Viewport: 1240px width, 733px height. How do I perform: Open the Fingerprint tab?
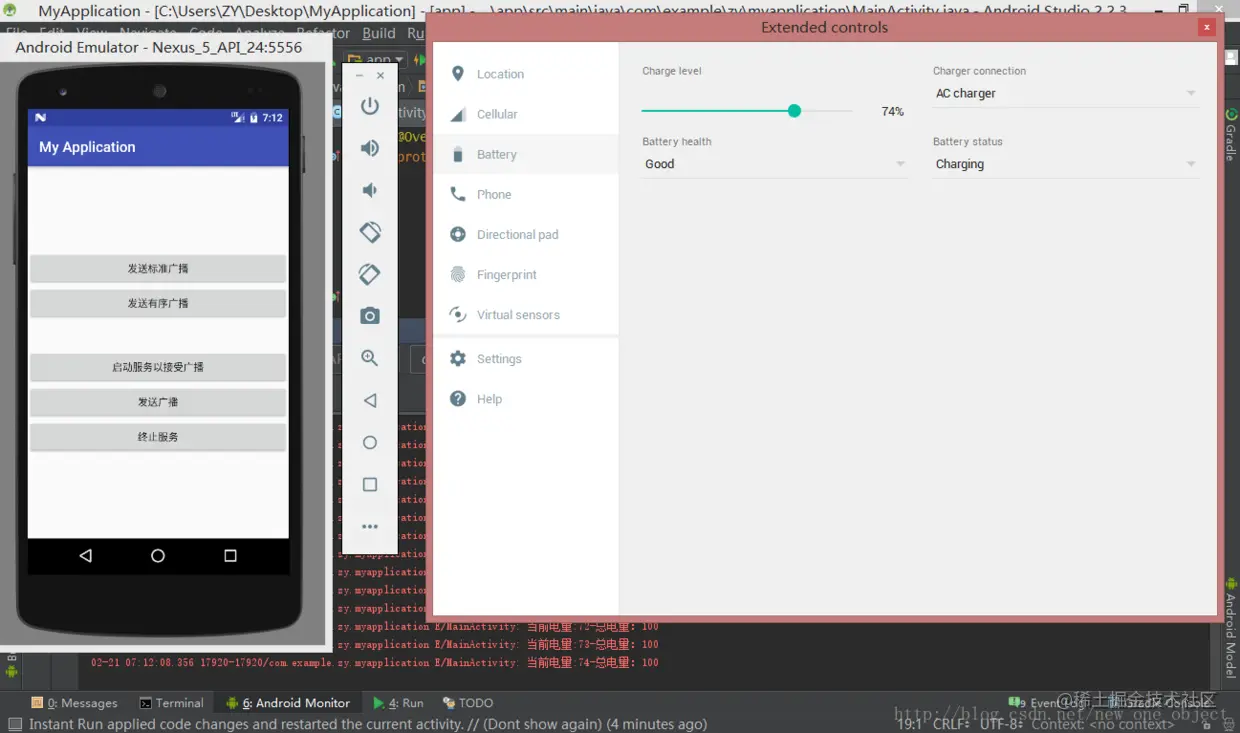(526, 274)
